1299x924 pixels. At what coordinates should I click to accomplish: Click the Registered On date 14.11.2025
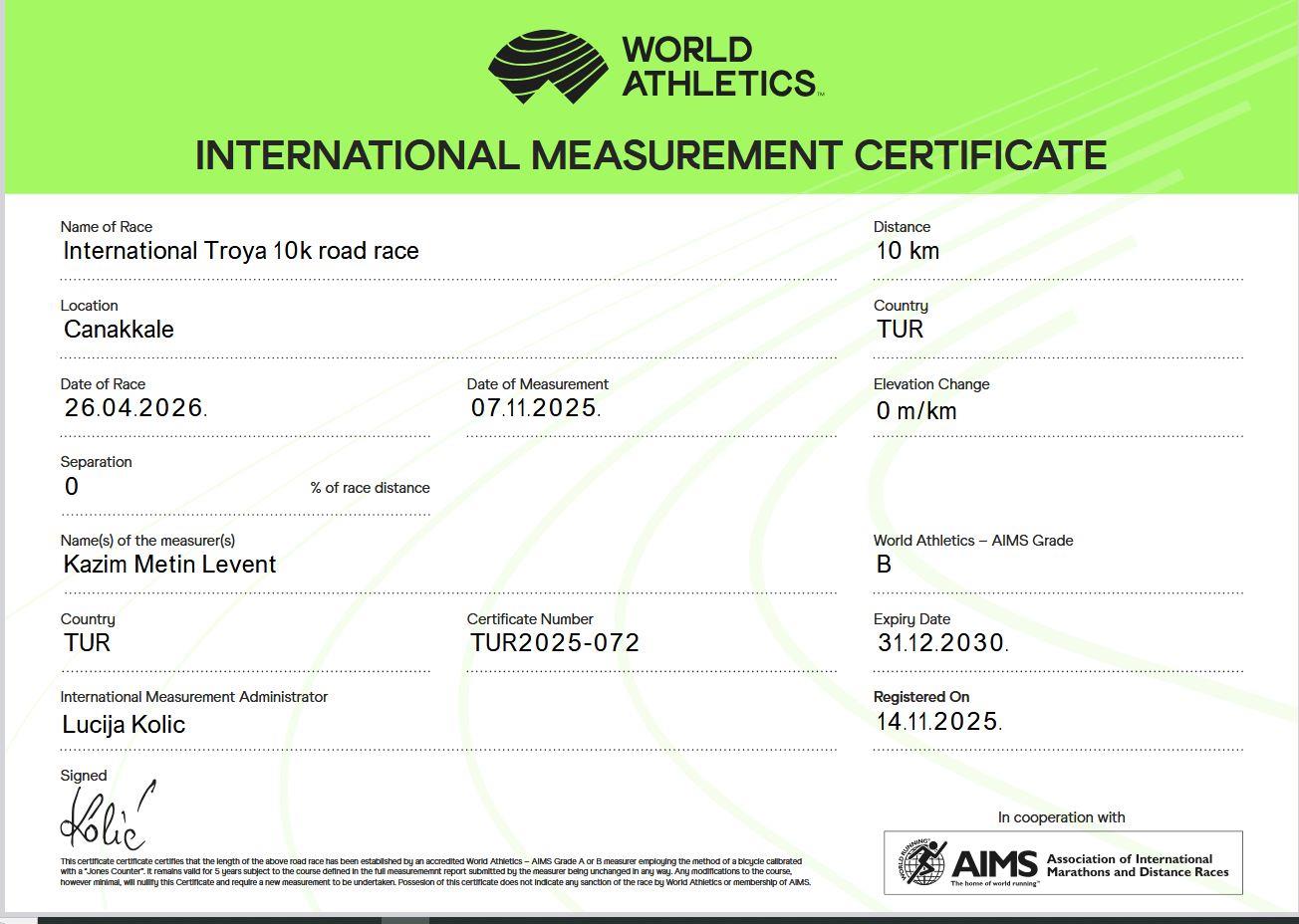click(937, 722)
